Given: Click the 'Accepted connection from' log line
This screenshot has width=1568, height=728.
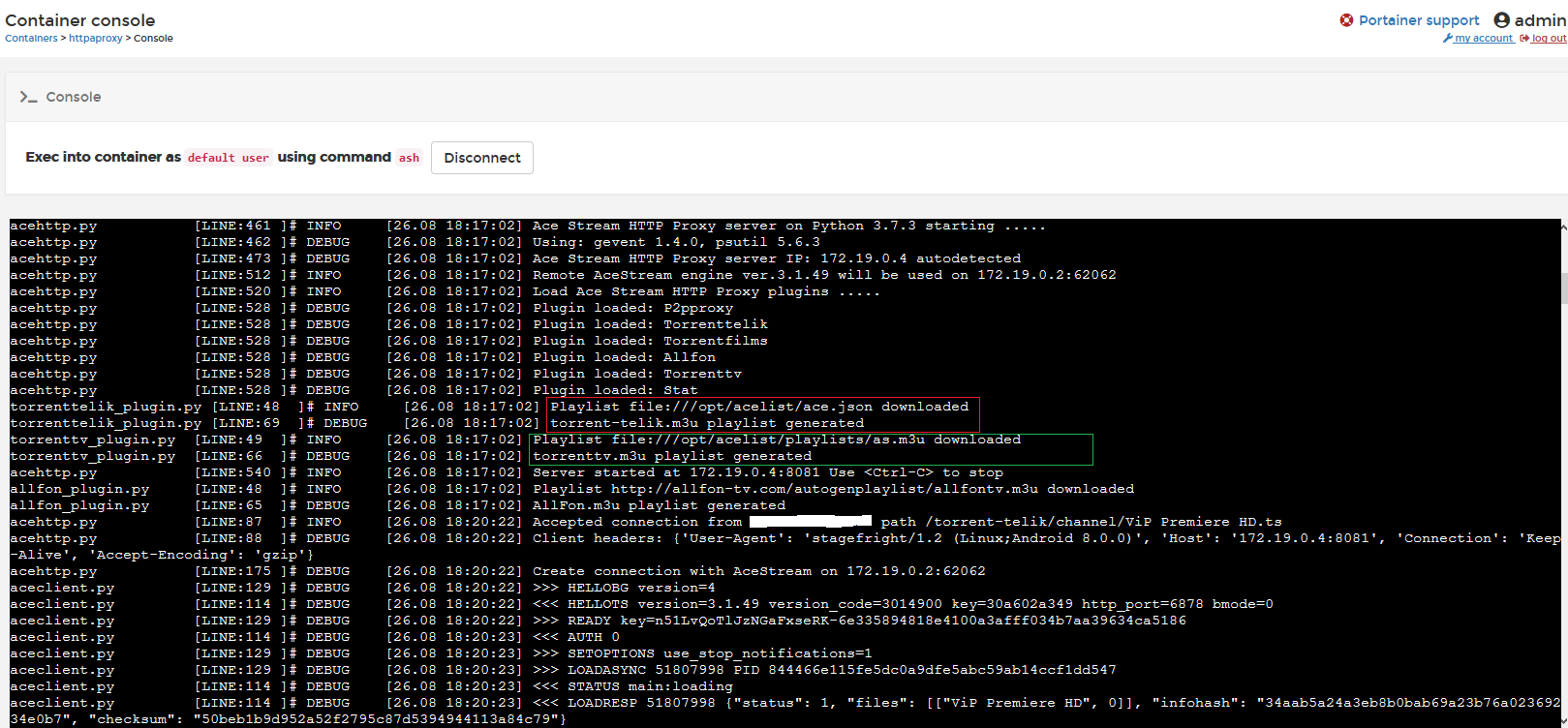Looking at the screenshot, I should point(907,522).
